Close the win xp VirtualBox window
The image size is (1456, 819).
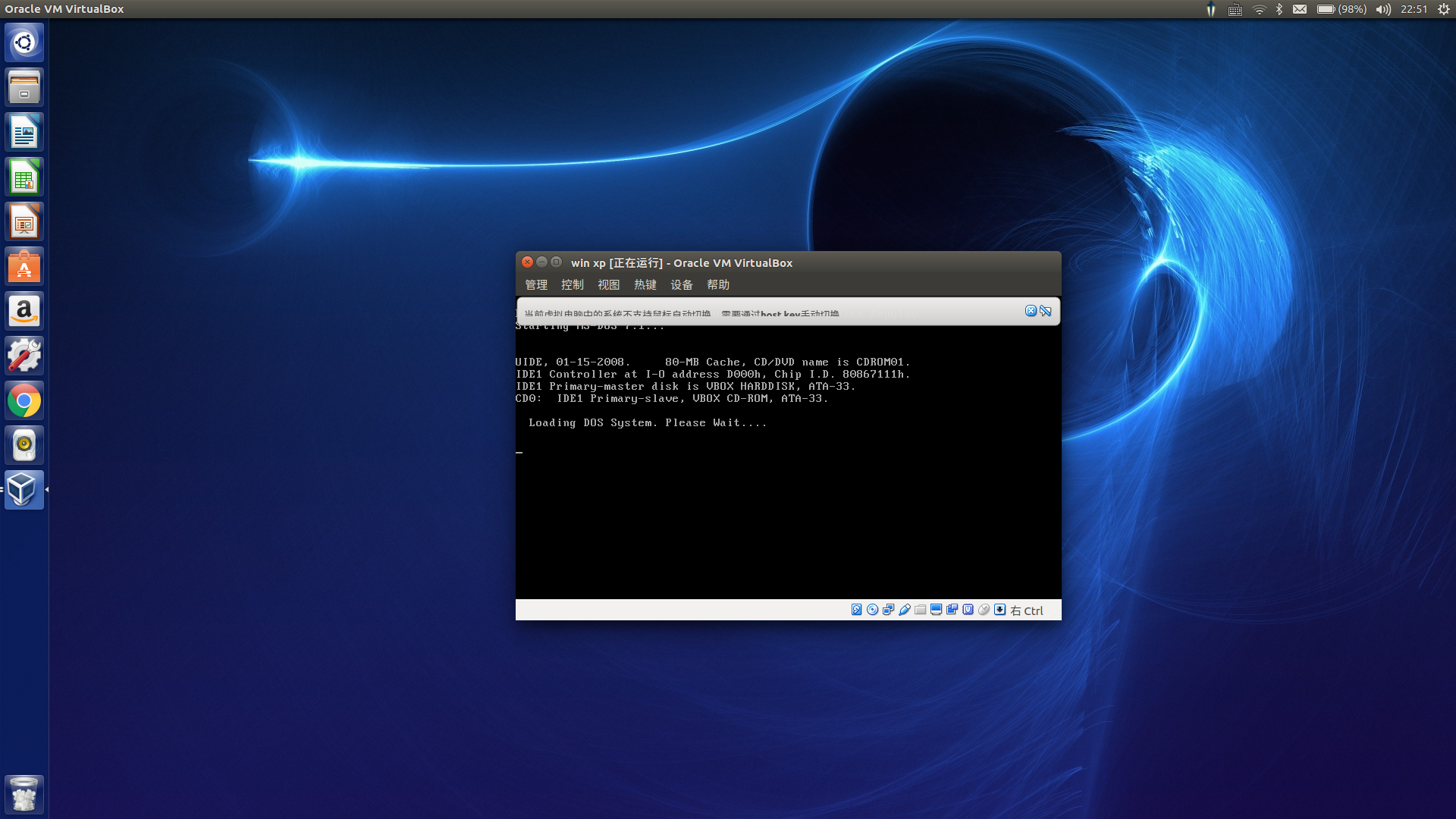[x=527, y=262]
